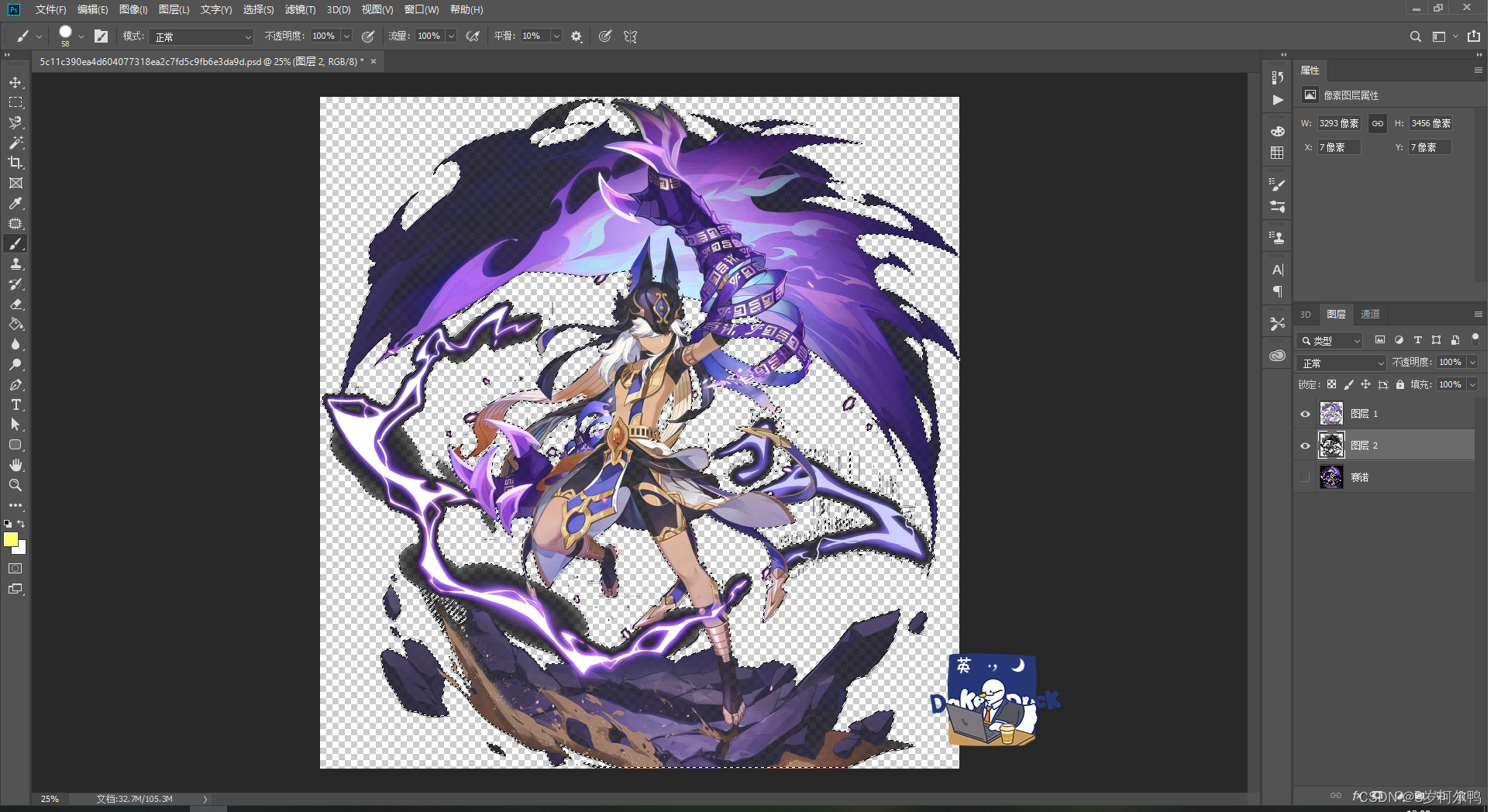Image resolution: width=1494 pixels, height=812 pixels.
Task: Open the 文件(F) menu
Action: click(x=50, y=9)
